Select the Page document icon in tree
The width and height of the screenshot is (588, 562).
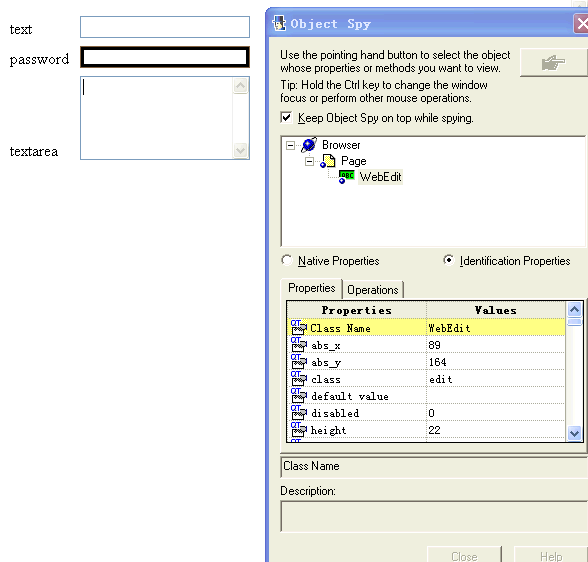pyautogui.click(x=328, y=161)
